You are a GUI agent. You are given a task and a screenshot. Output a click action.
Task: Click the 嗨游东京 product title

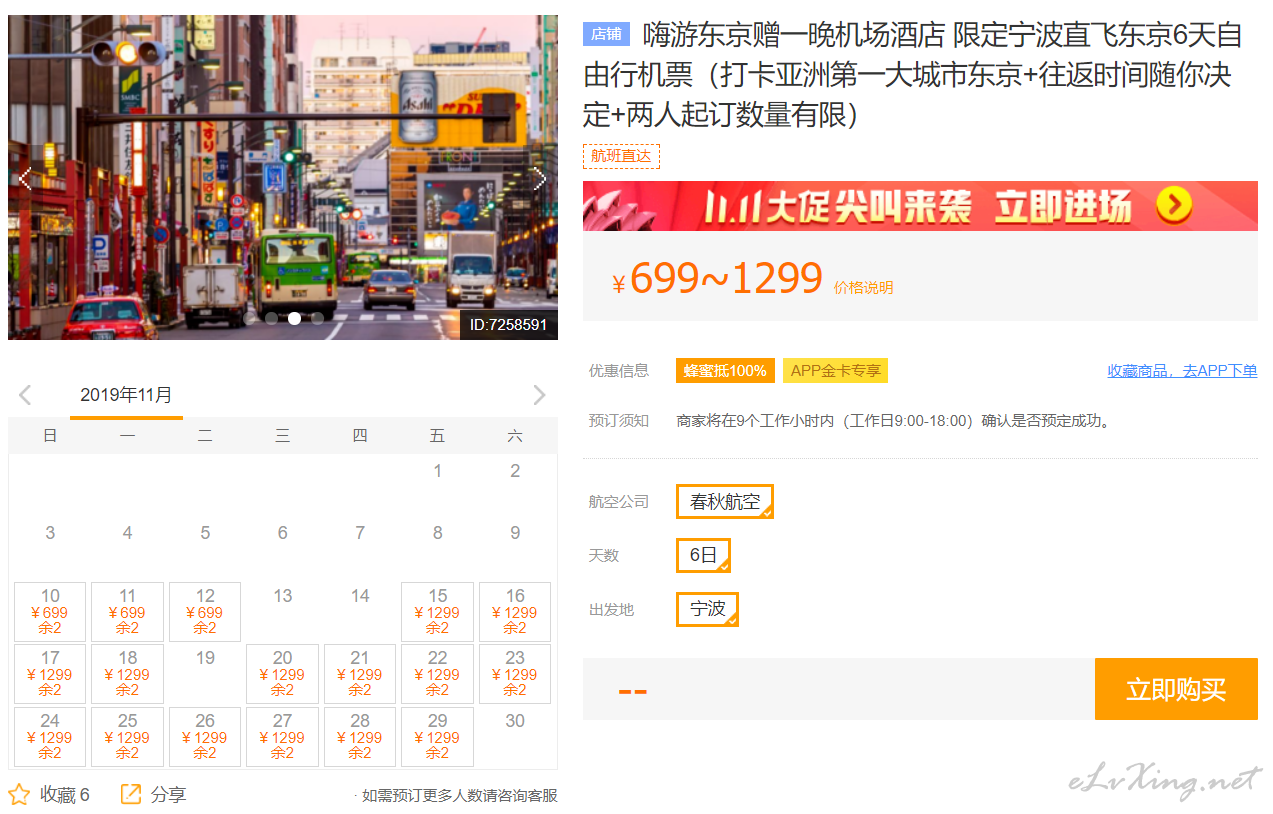912,75
